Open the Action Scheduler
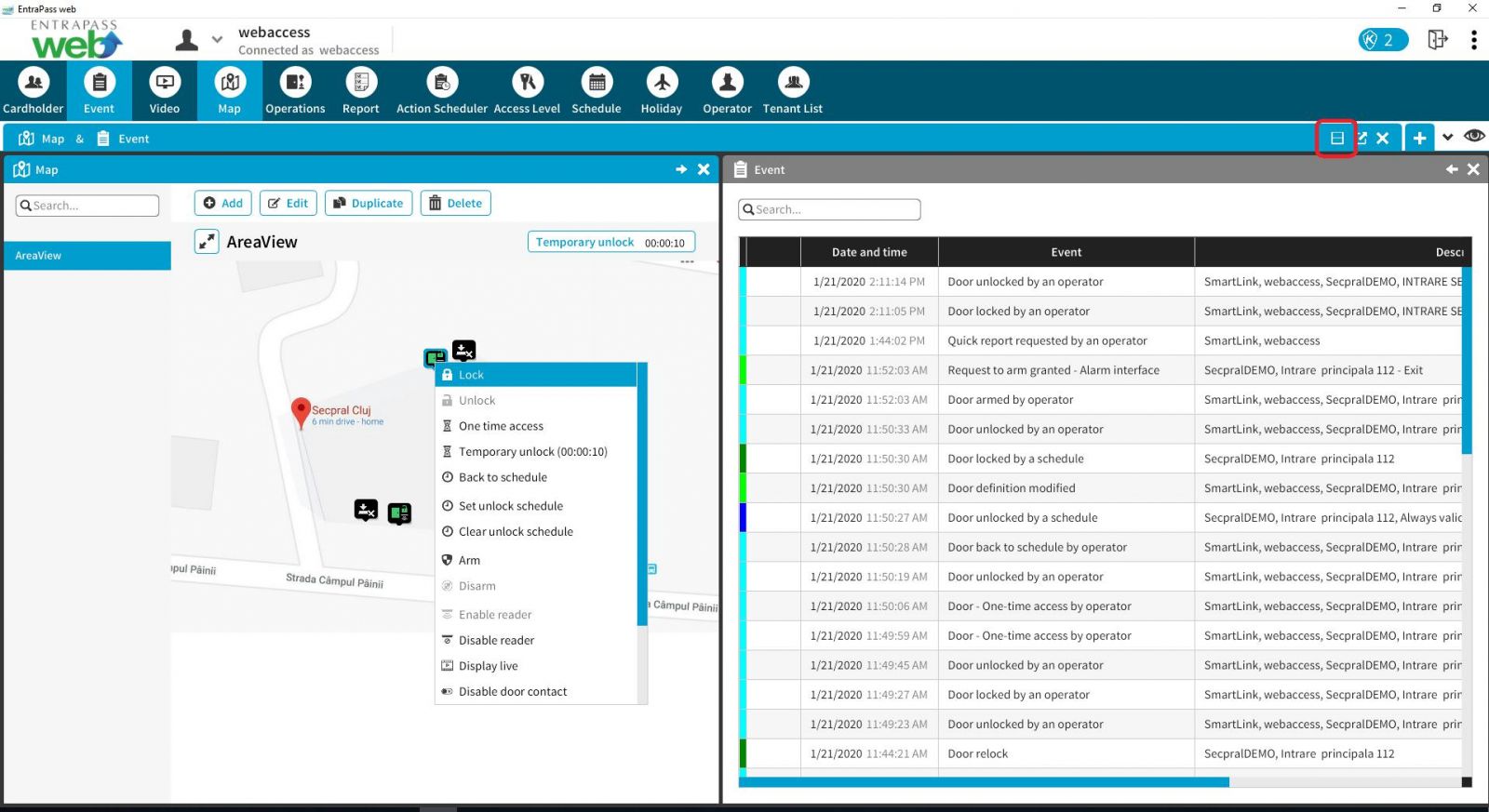 click(x=442, y=91)
